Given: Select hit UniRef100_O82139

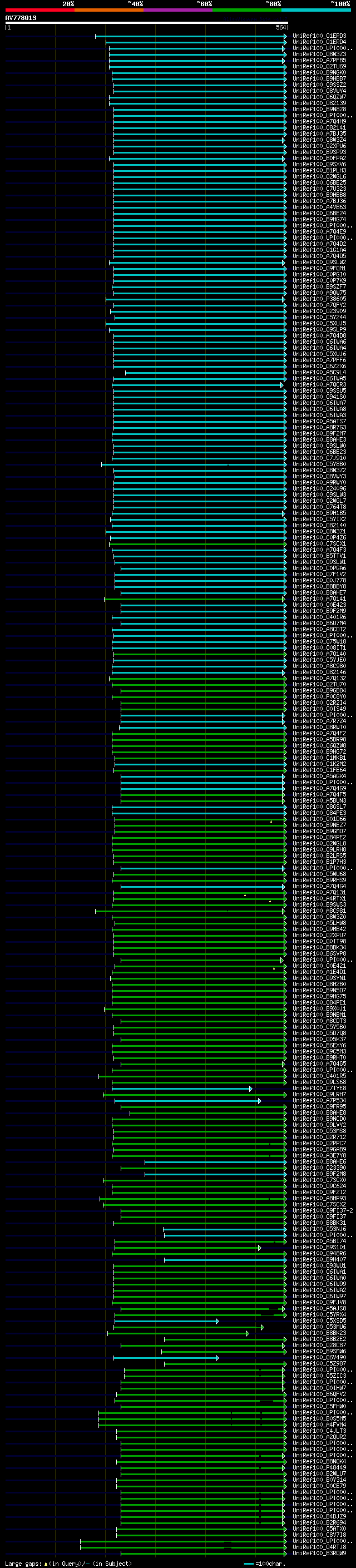Looking at the screenshot, I should coord(319,103).
